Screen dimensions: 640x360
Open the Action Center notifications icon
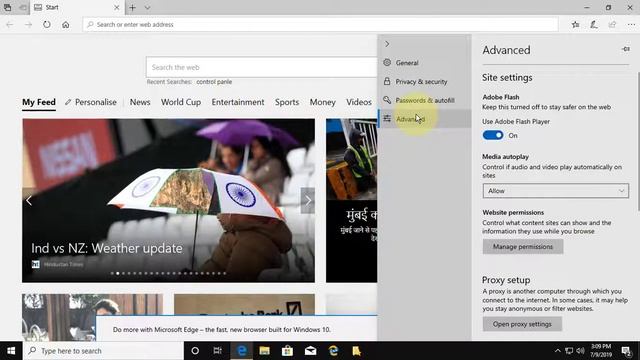[x=626, y=351]
